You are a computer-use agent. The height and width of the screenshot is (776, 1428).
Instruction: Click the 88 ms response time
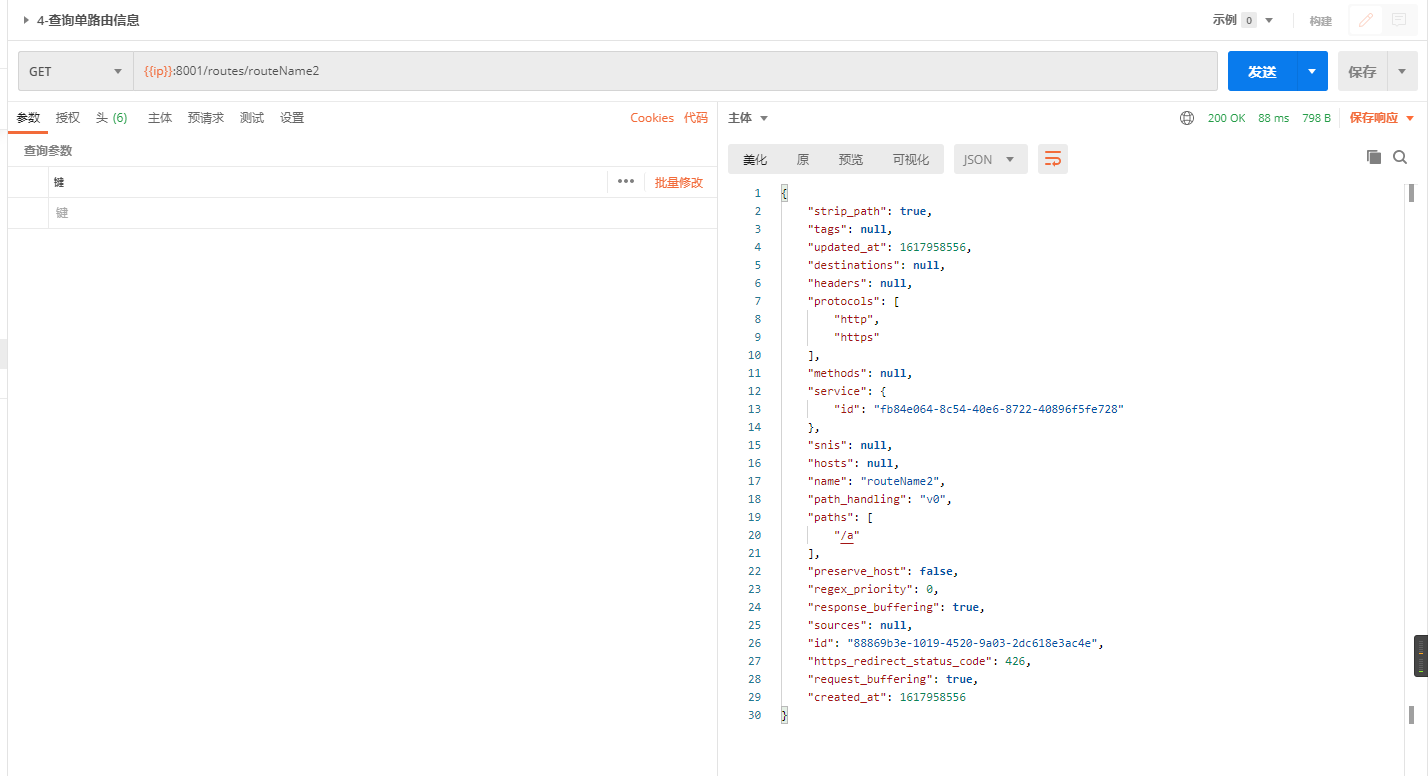1273,118
